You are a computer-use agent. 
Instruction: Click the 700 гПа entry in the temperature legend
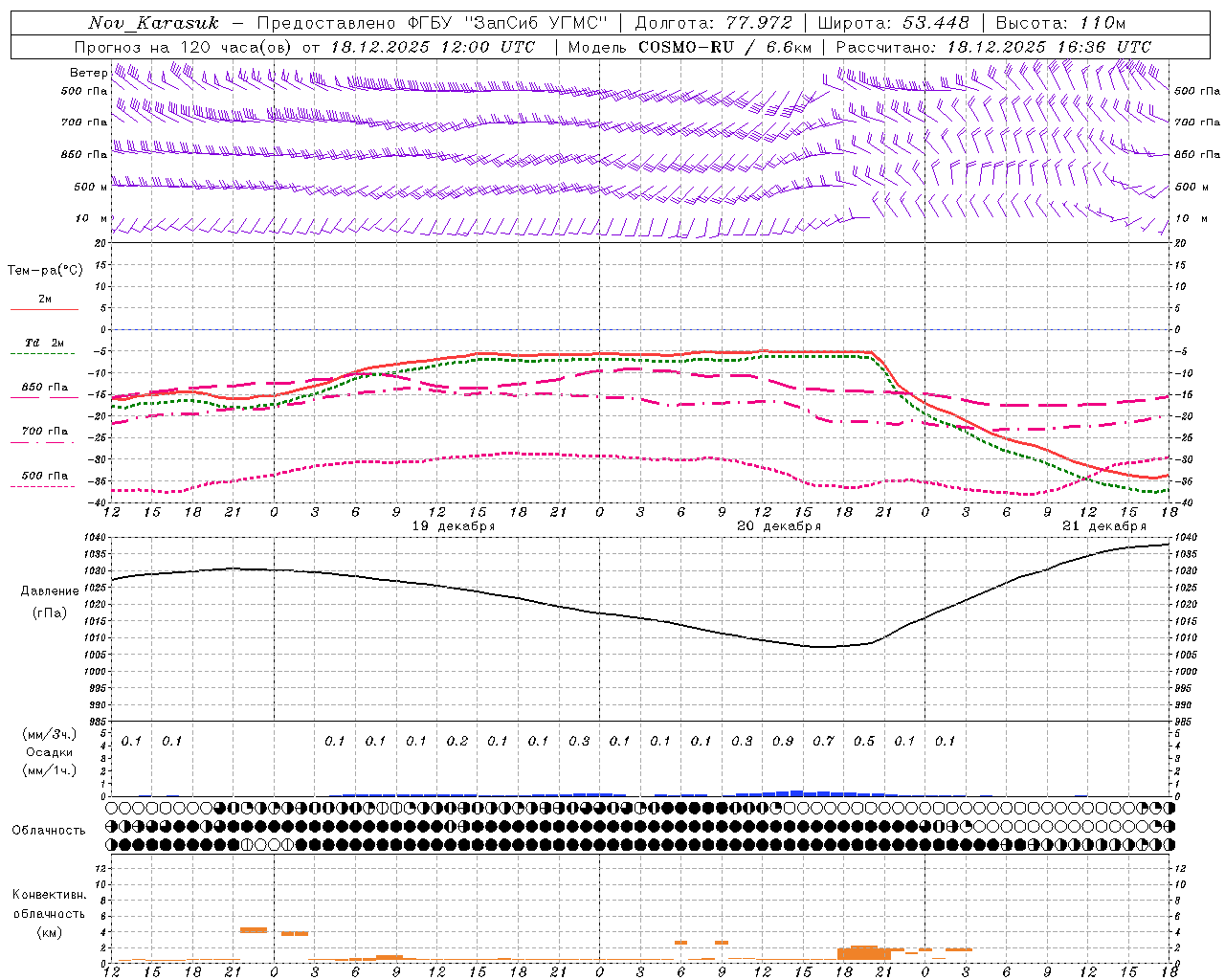(44, 431)
